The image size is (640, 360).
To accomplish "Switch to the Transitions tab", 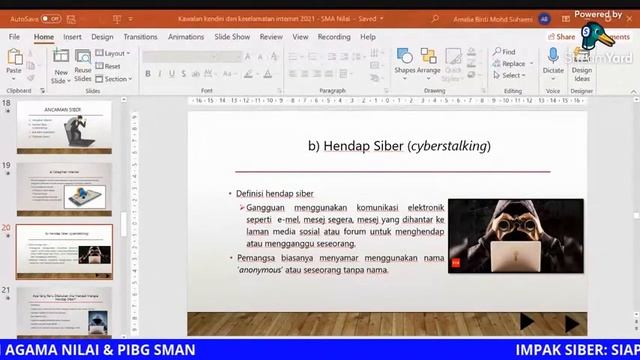I will click(140, 37).
